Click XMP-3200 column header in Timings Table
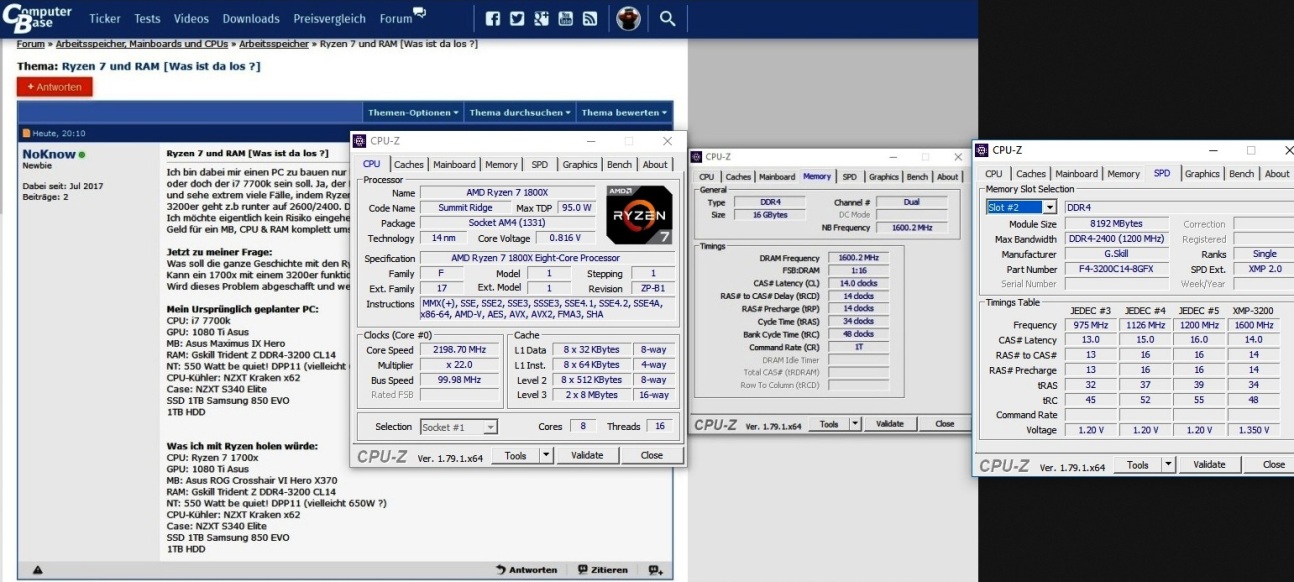 click(x=1253, y=310)
